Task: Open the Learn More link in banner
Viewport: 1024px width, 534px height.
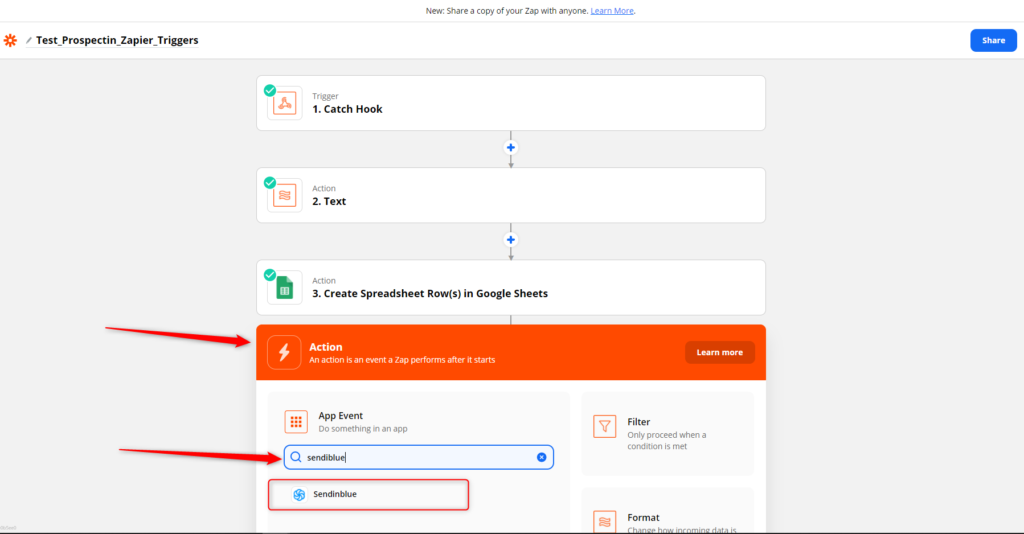Action: click(612, 10)
